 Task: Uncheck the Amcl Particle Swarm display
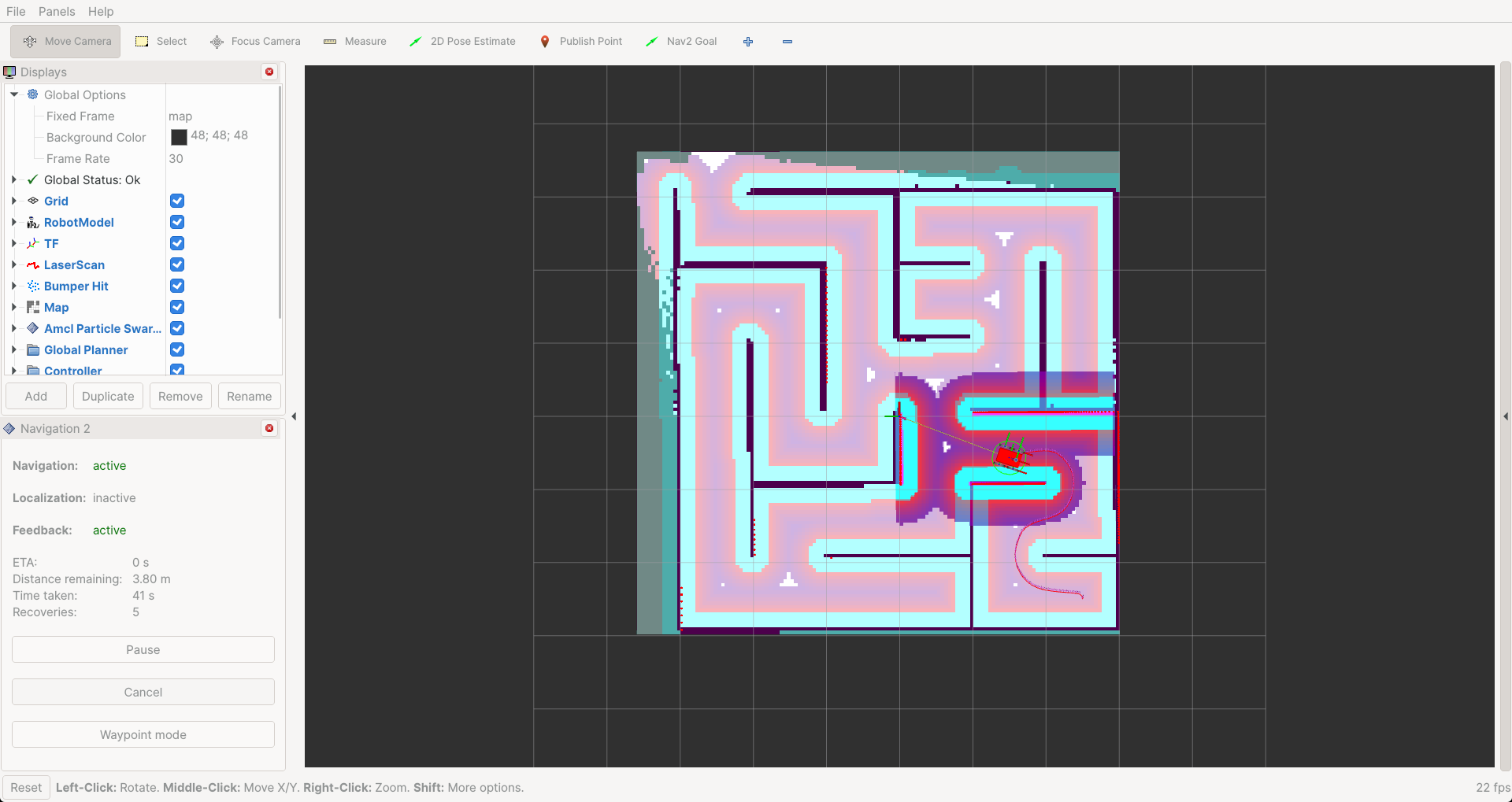tap(176, 328)
